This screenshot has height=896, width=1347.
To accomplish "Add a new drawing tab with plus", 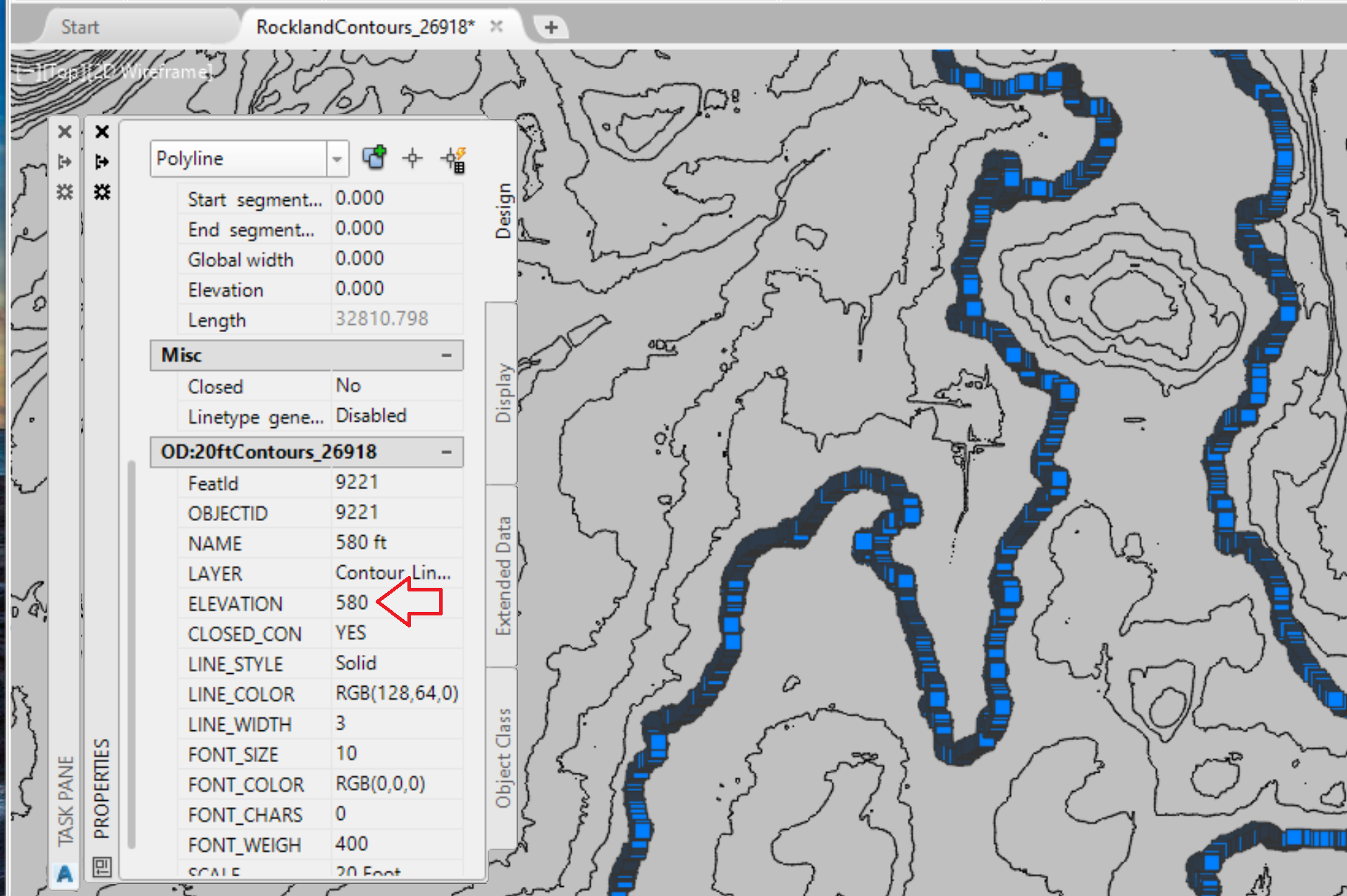I will coord(551,27).
